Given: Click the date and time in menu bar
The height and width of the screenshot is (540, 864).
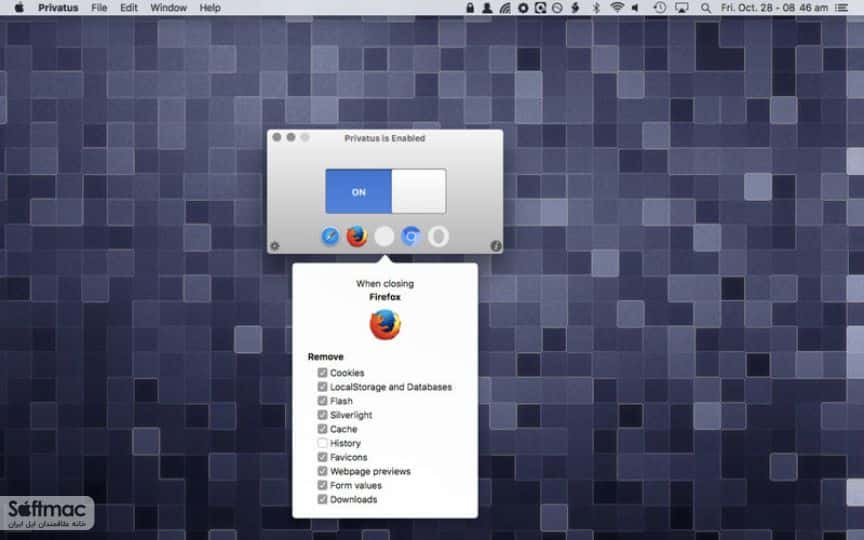Looking at the screenshot, I should click(774, 8).
